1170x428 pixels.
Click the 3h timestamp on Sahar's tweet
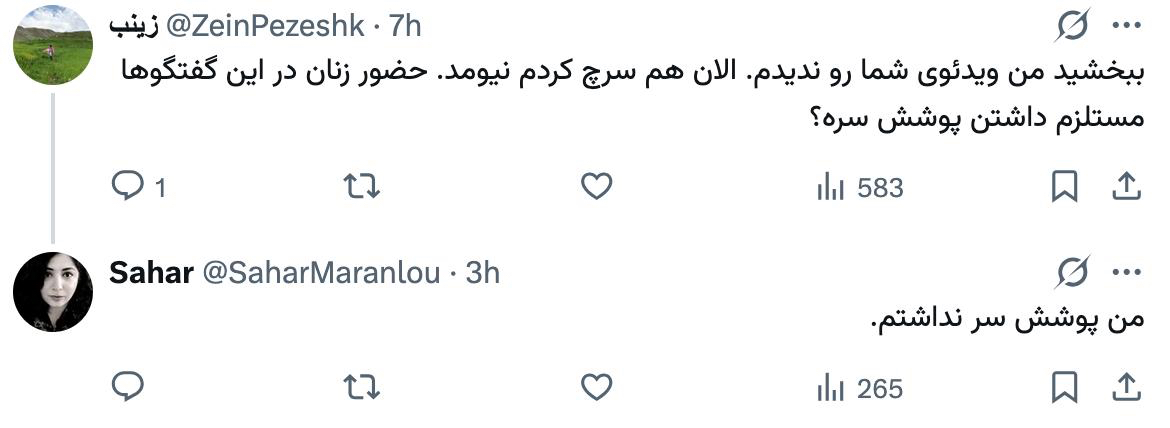point(483,272)
